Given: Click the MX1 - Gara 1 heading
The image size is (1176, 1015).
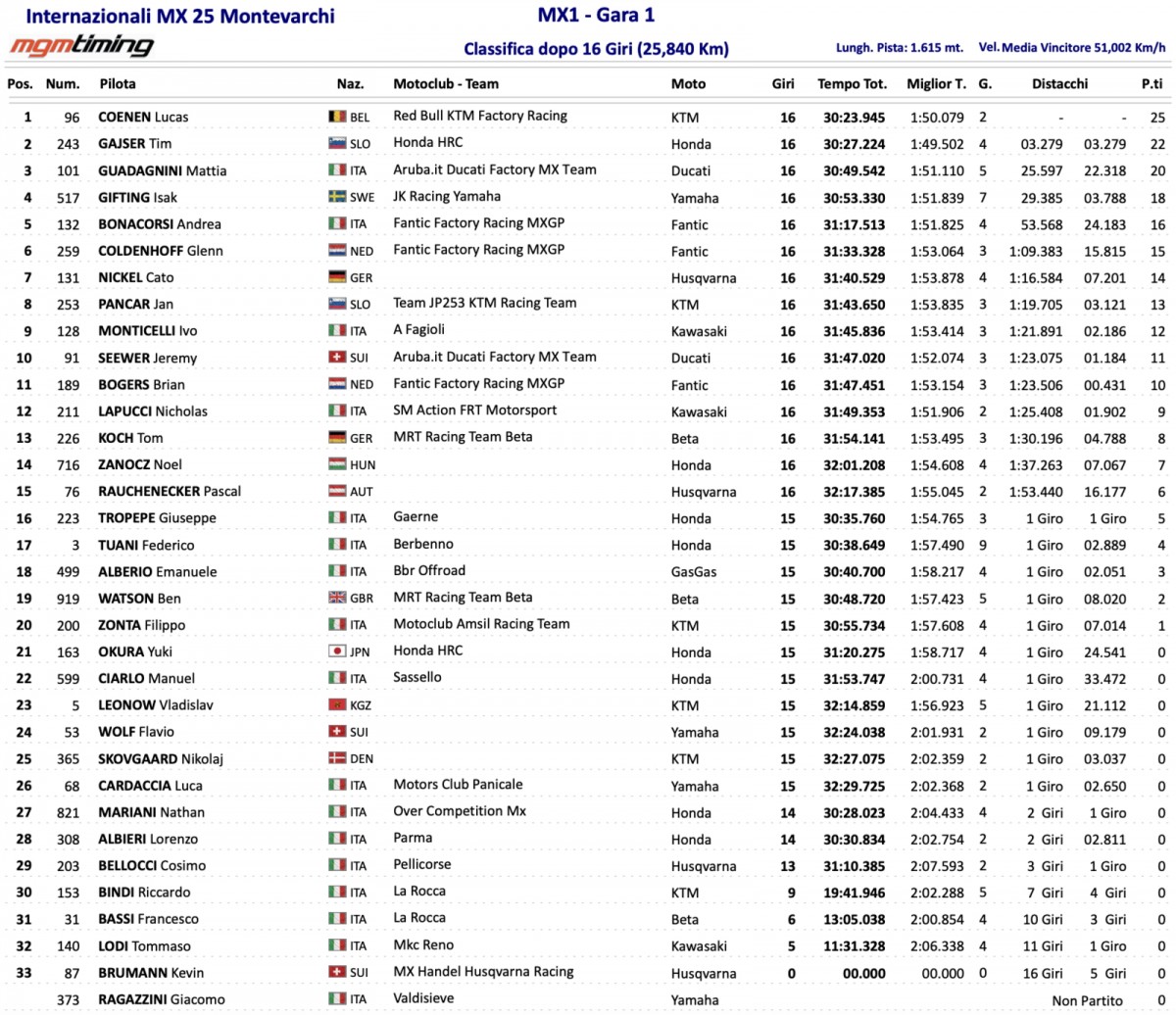Looking at the screenshot, I should [597, 15].
